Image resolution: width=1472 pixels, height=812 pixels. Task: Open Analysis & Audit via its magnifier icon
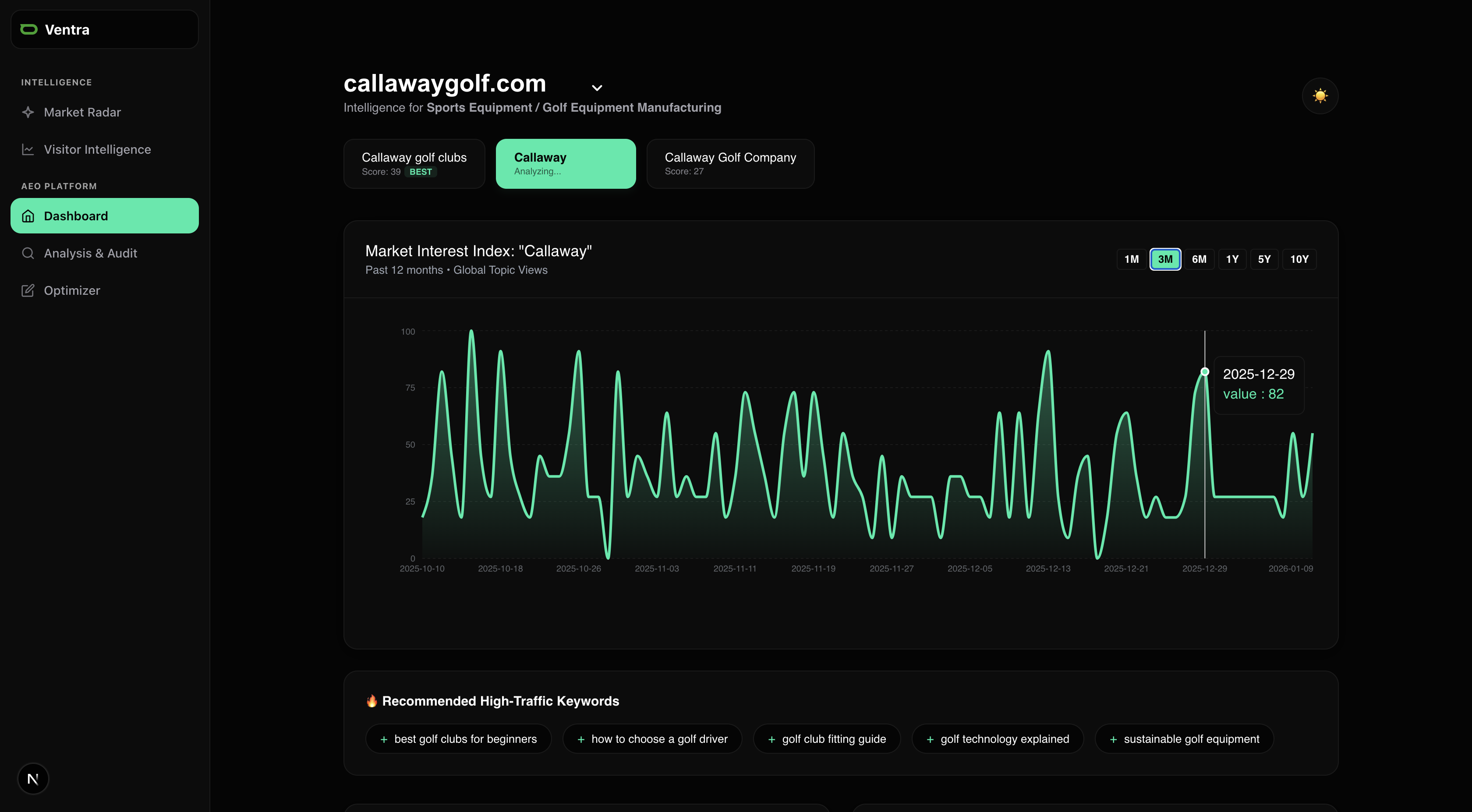point(28,253)
